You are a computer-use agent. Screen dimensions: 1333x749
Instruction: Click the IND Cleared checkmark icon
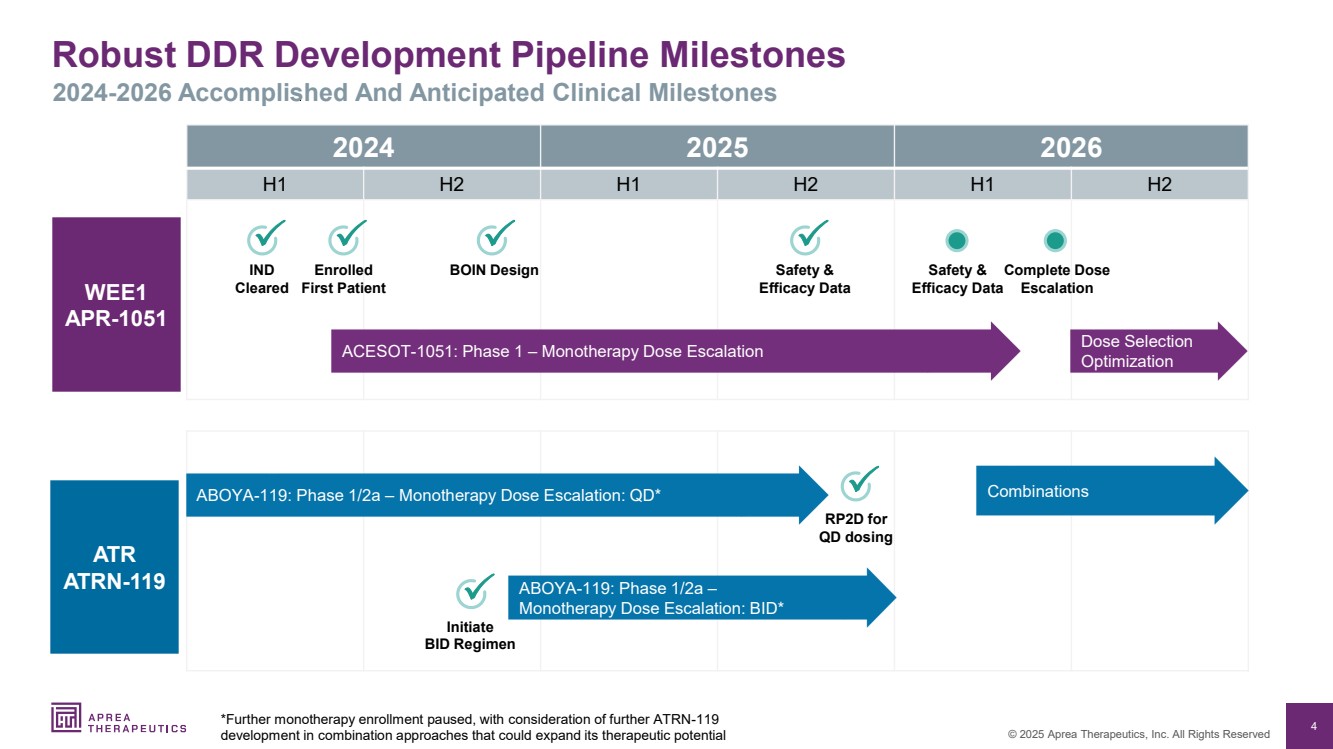[264, 239]
